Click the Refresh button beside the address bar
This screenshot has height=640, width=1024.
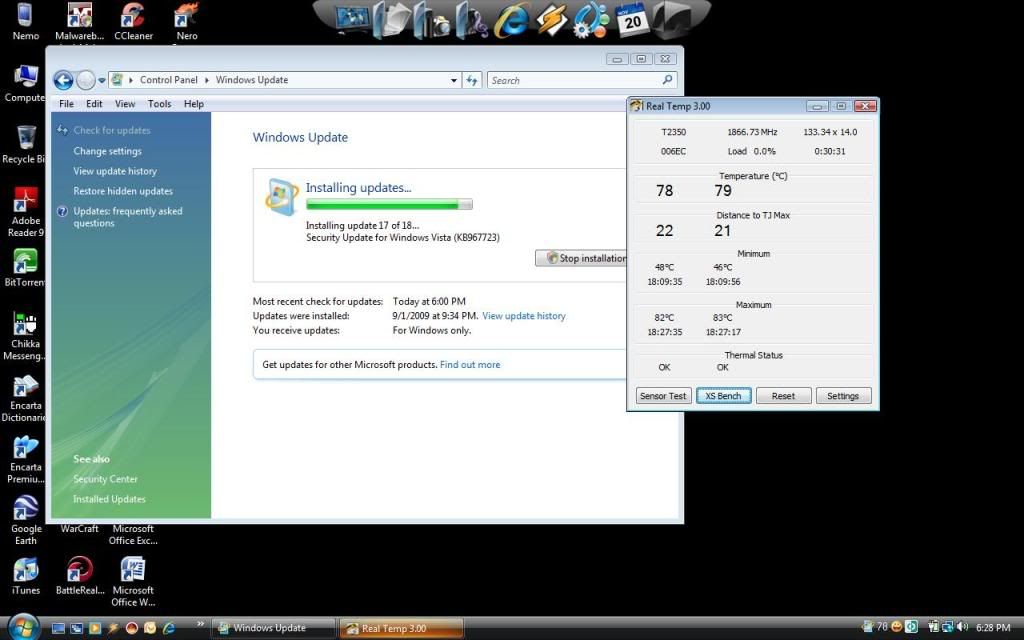click(x=472, y=80)
